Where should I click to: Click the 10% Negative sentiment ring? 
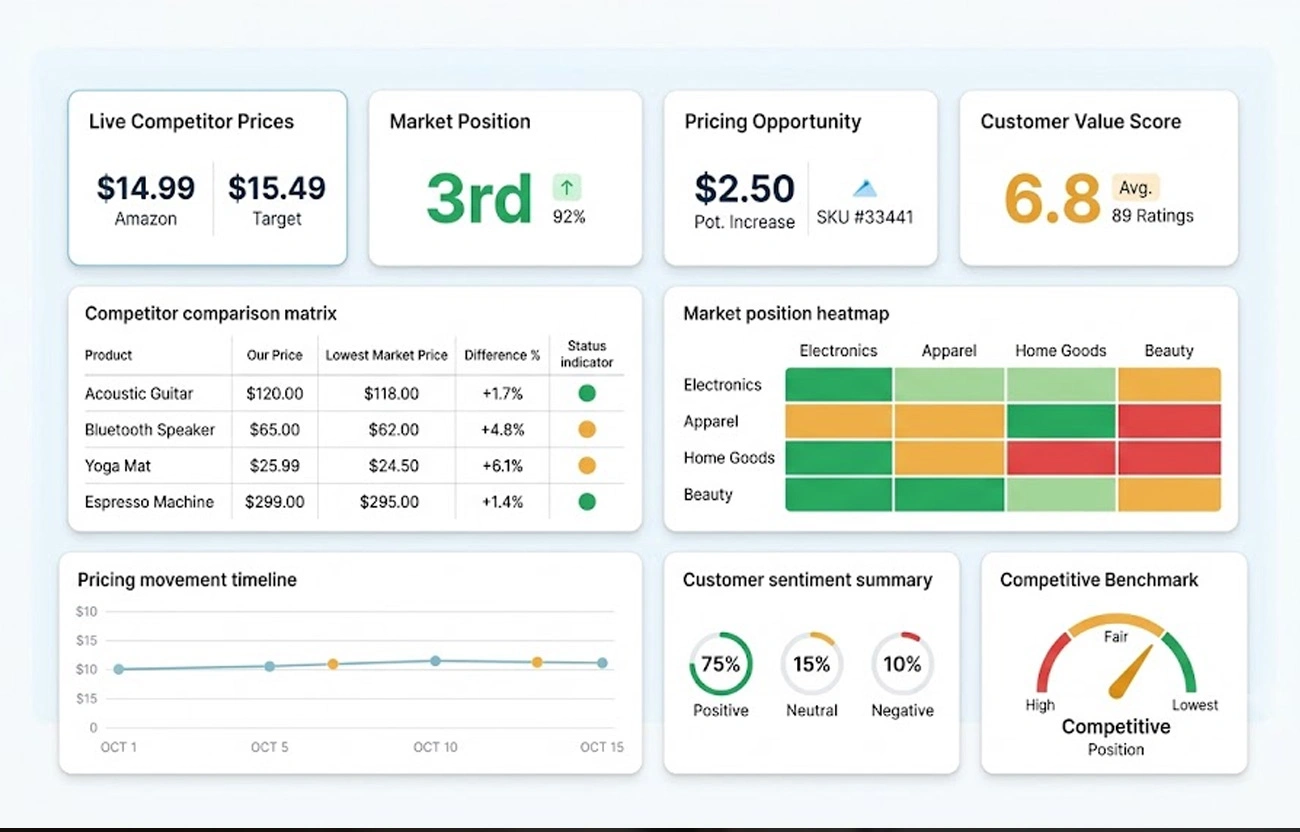903,664
